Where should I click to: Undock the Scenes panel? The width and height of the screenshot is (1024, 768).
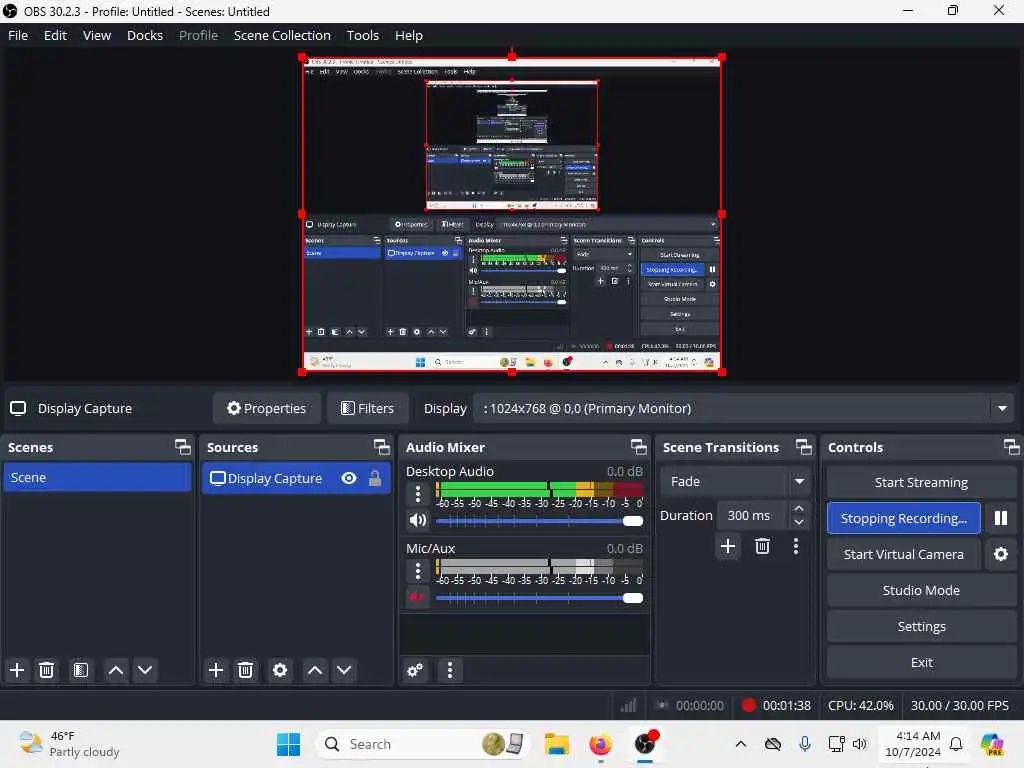(x=183, y=447)
